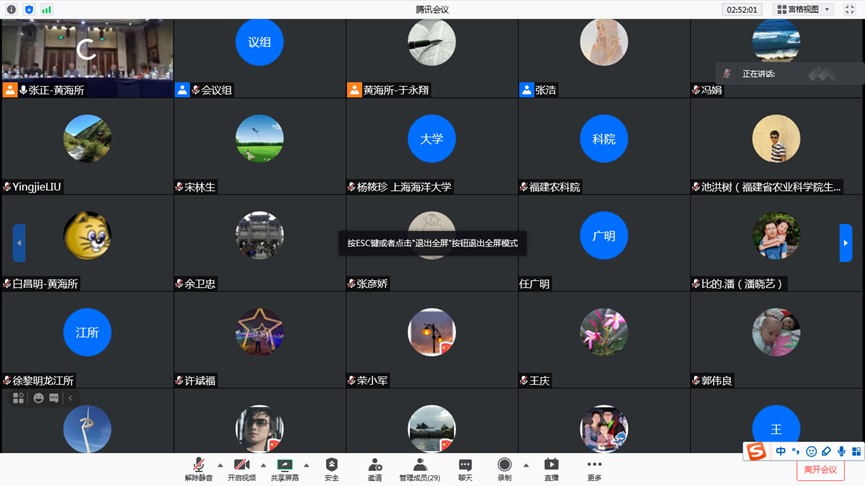
Task: Click the meeting info icon at top-left
Action: tap(10, 9)
